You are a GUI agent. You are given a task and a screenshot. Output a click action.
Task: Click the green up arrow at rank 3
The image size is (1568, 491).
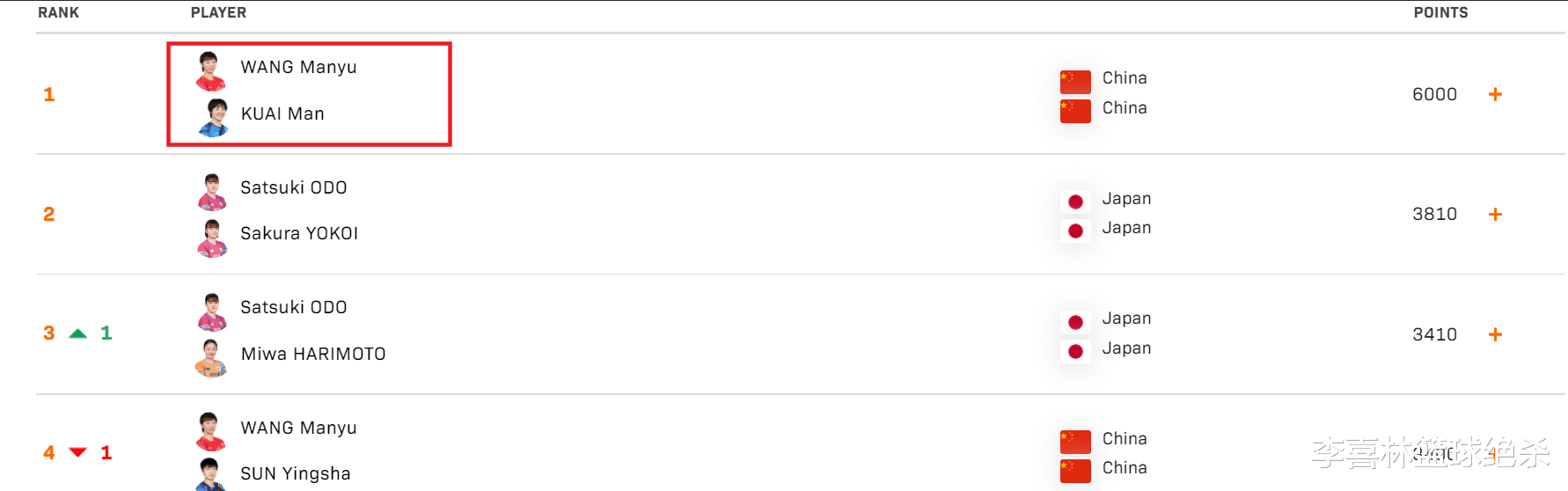click(78, 333)
